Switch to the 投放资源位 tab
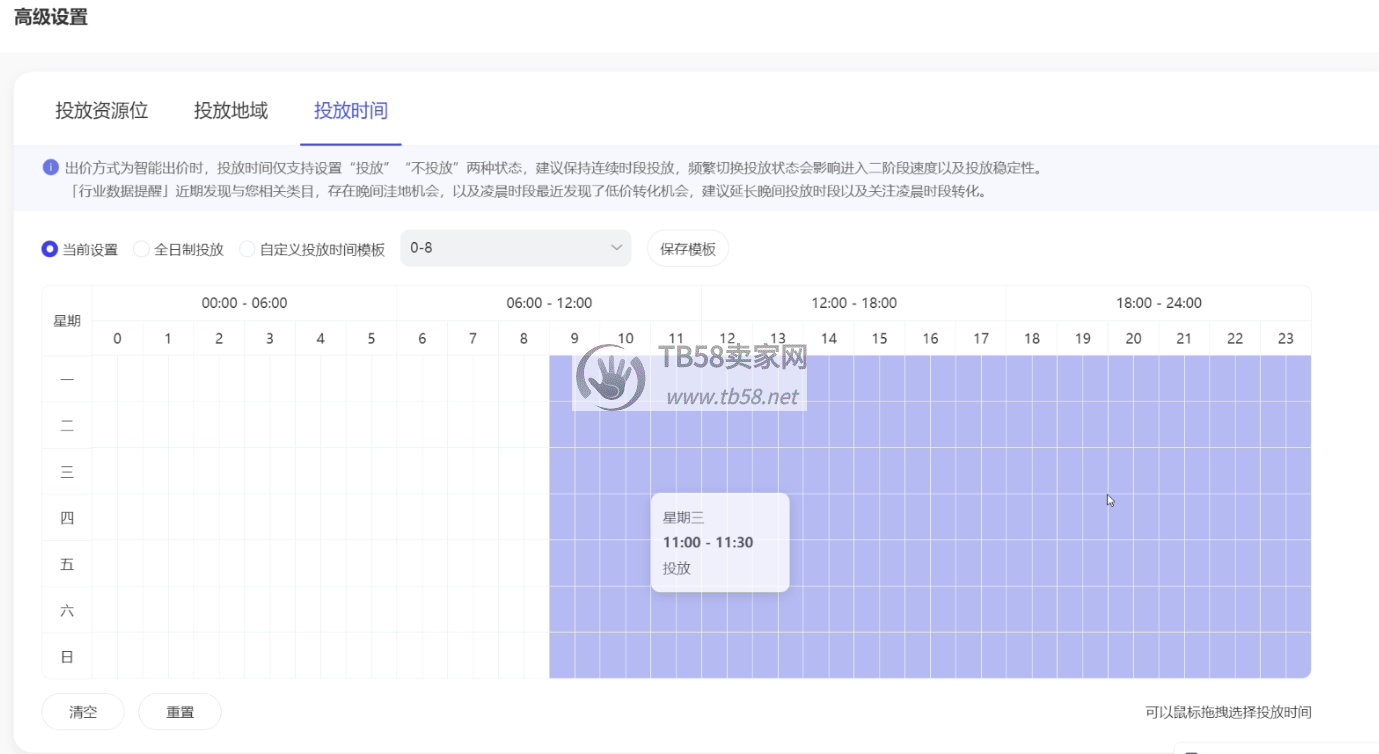The image size is (1379, 754). [x=102, y=111]
